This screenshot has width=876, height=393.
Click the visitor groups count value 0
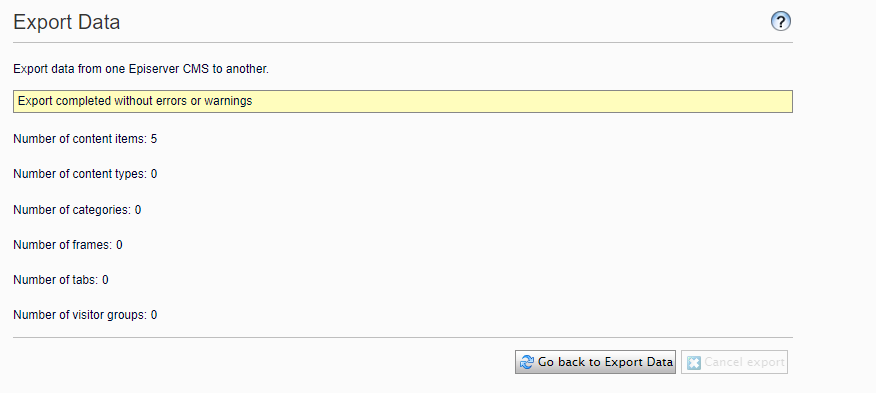pos(154,315)
